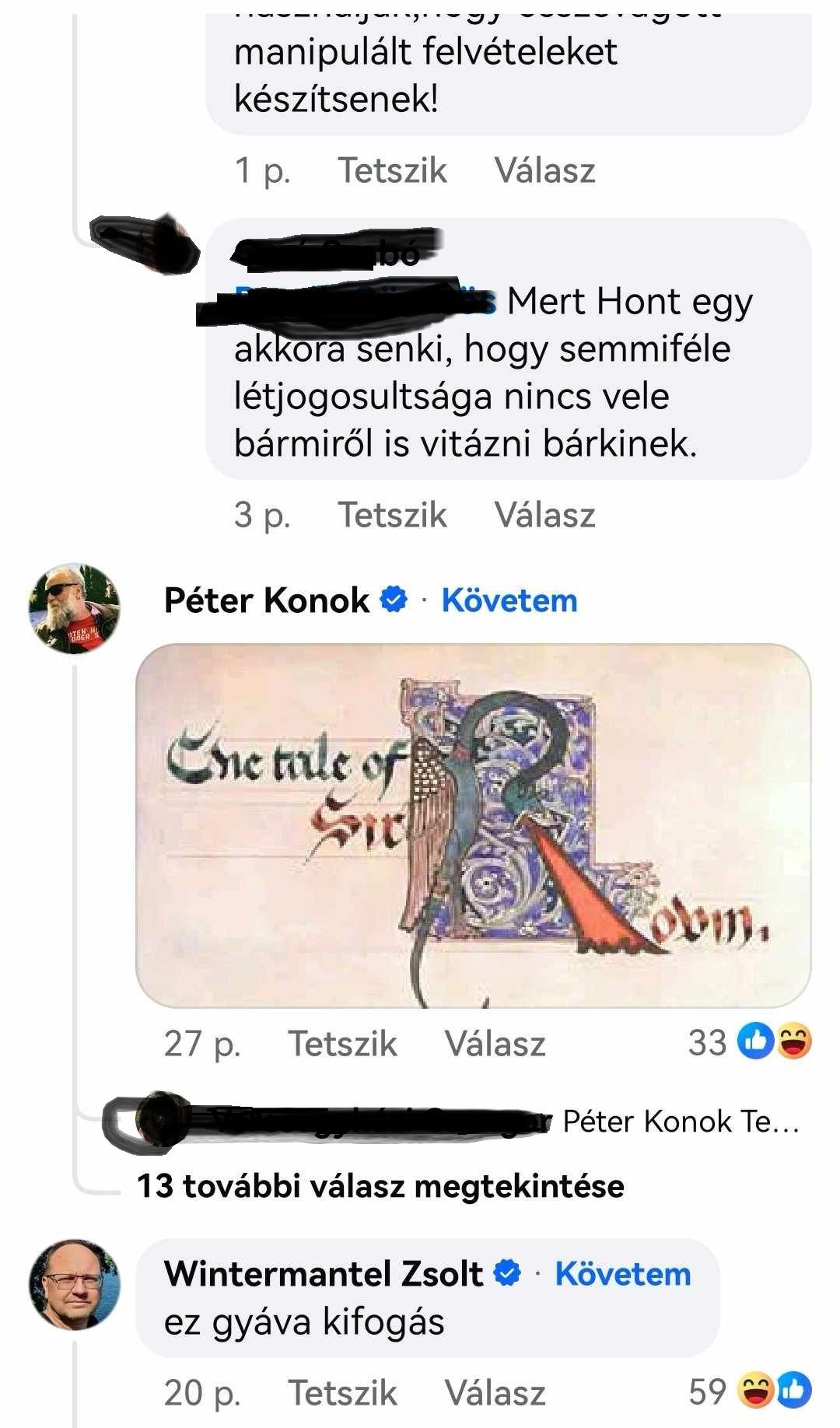Viewport: 840px width, 1428px height.
Task: View laughing emoji on Konok's comment
Action: tap(793, 1041)
